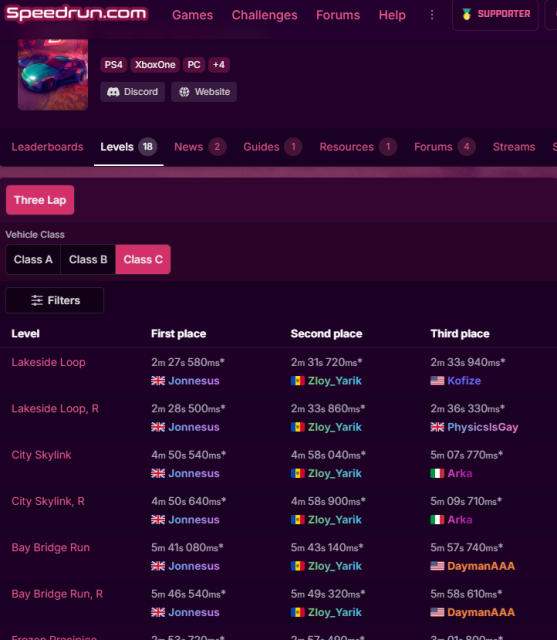Open the Help menu in header
The width and height of the screenshot is (557, 640).
[392, 15]
